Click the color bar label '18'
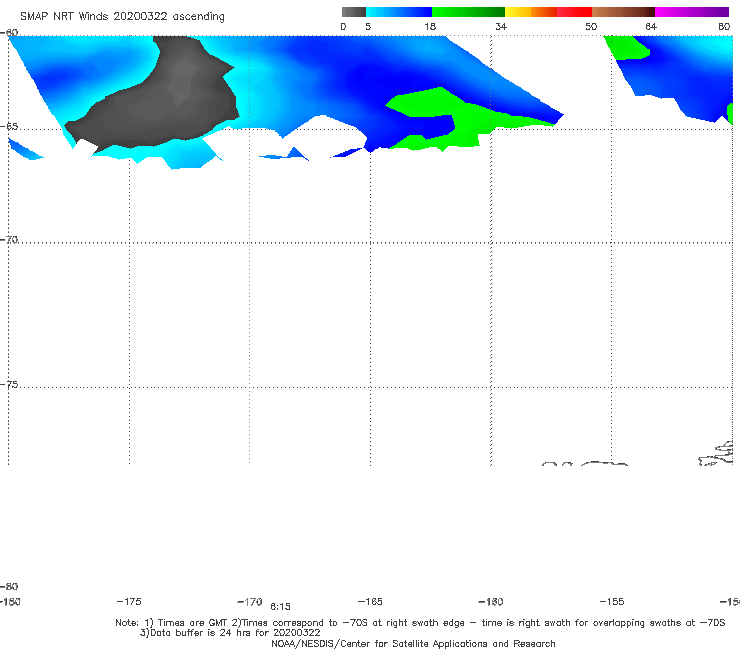This screenshot has height=650, width=740. coord(430,26)
